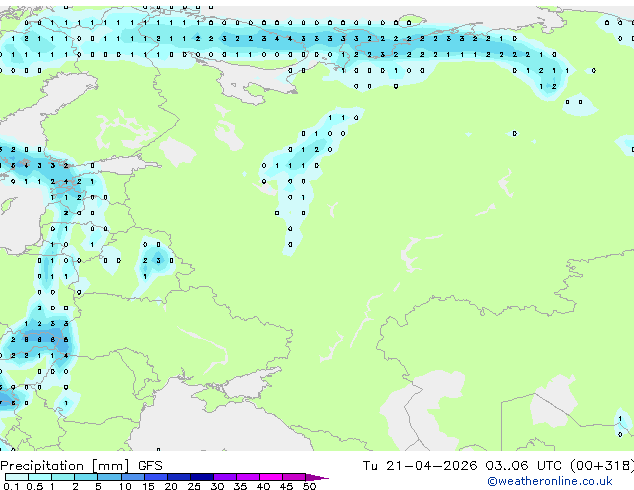Click the 'Tu 21-04-2026 03..06 UTC (00+318)' timestamp
This screenshot has height=490, width=634.
498,466
